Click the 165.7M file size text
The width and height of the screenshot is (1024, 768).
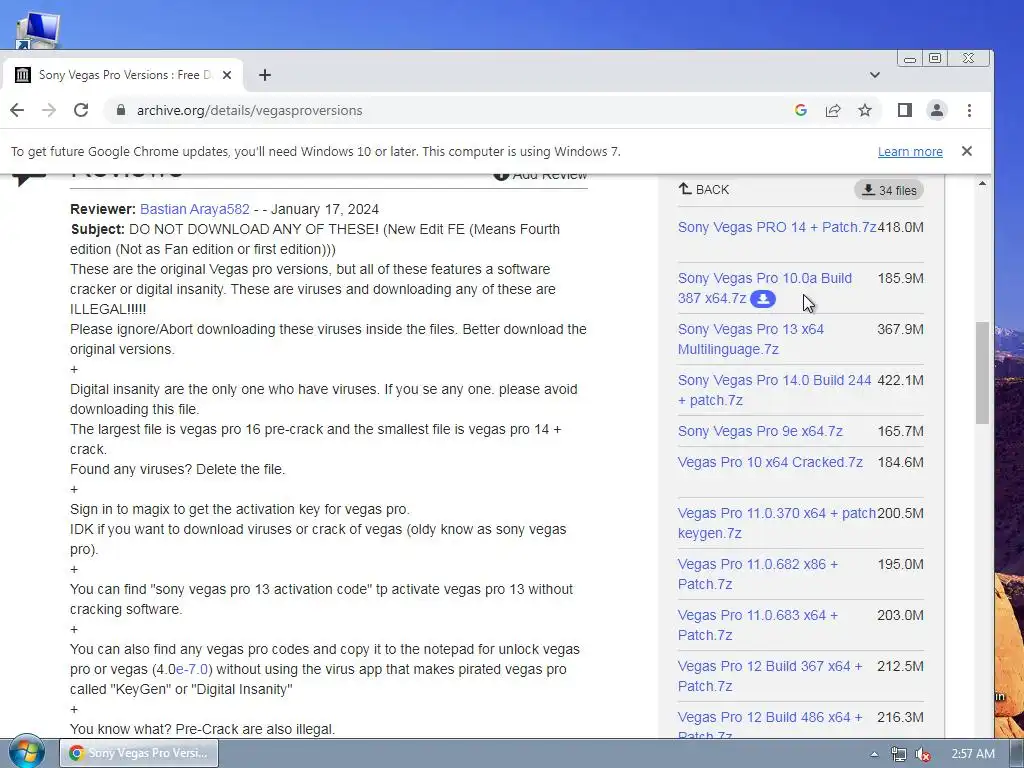pos(901,431)
